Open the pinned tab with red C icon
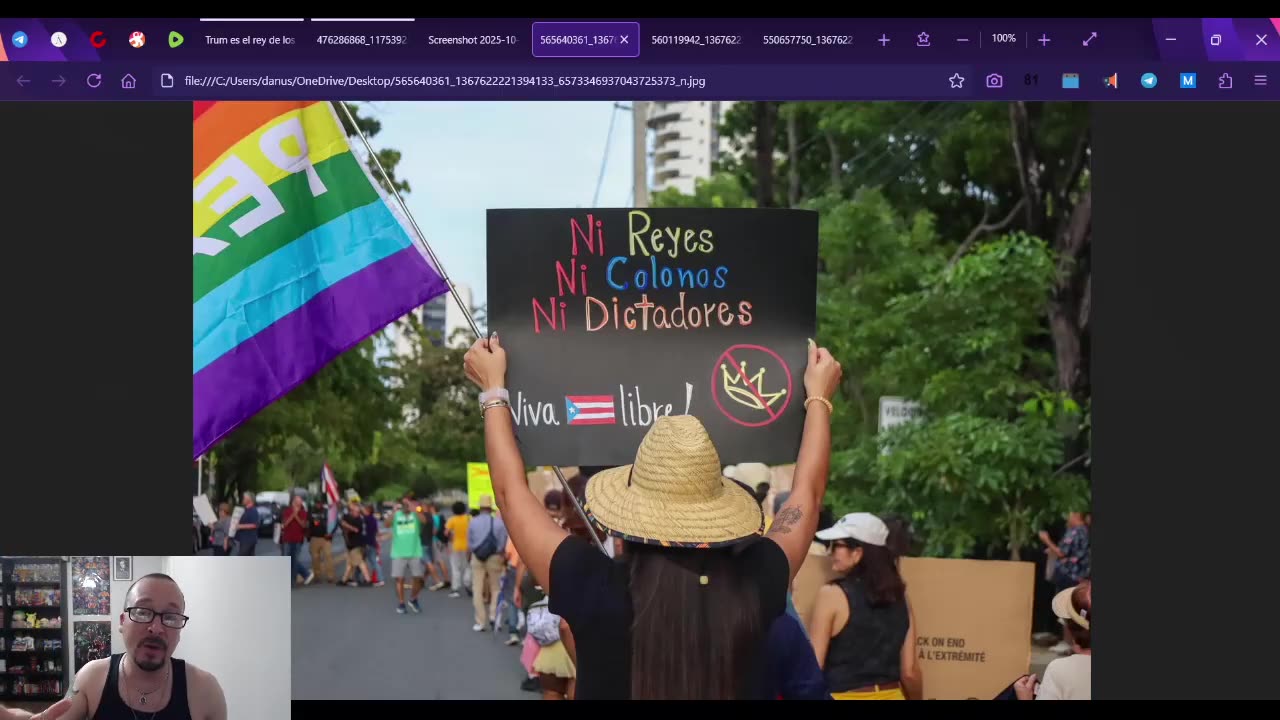 98,40
